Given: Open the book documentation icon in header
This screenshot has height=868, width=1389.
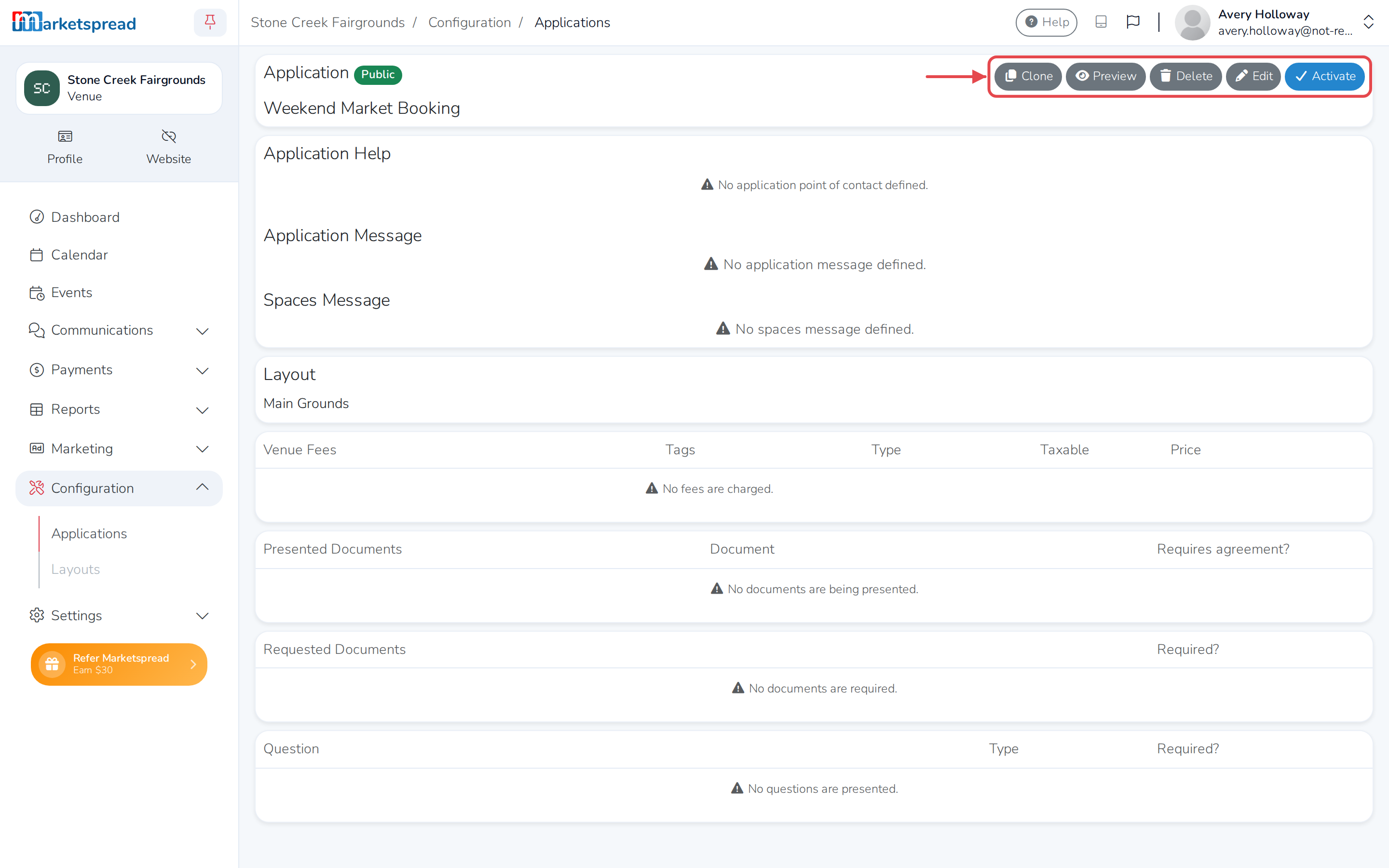Looking at the screenshot, I should 1100,22.
